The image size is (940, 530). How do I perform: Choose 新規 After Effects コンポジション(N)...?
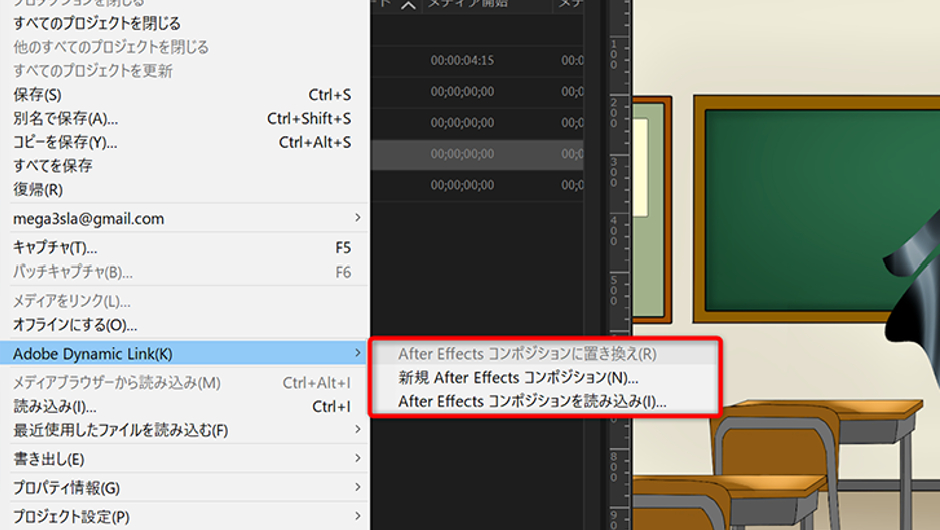click(x=545, y=378)
